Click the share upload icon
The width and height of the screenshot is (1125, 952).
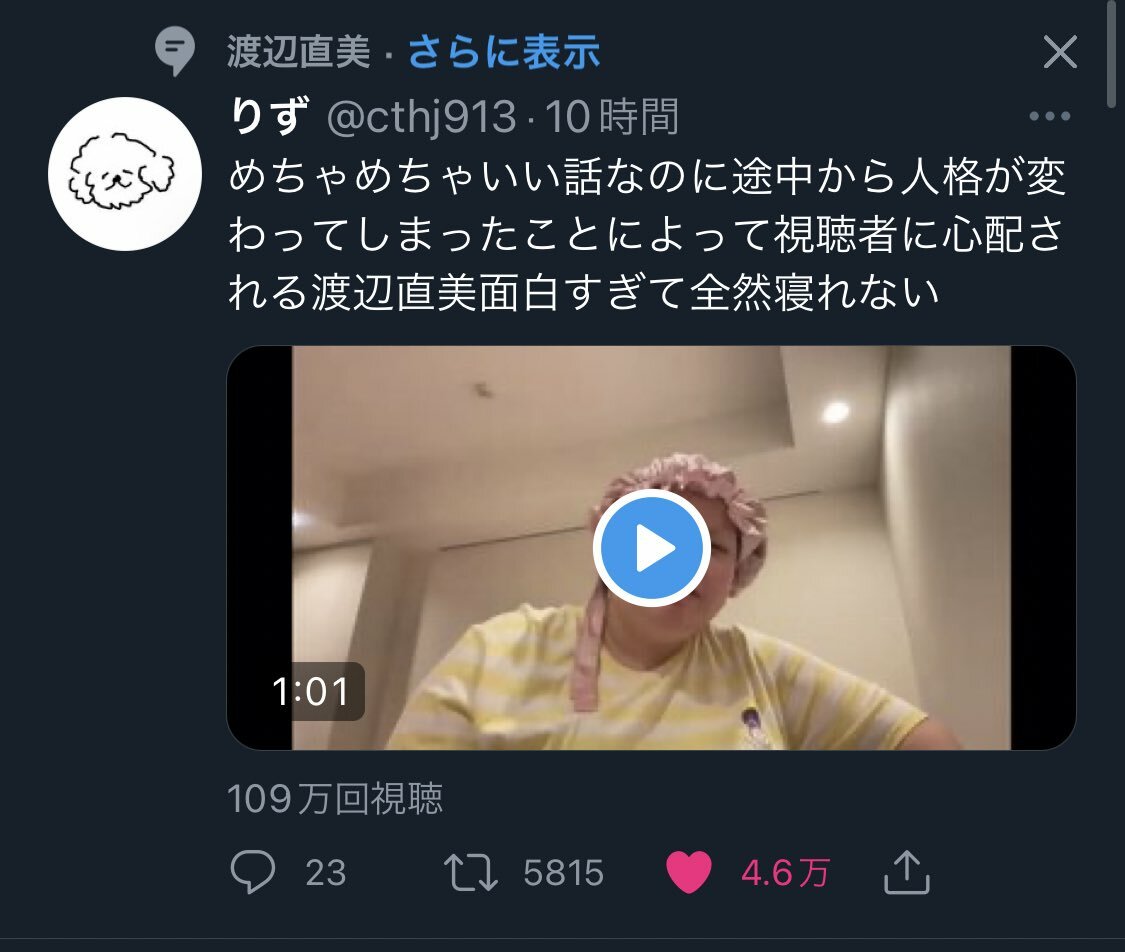(x=907, y=872)
